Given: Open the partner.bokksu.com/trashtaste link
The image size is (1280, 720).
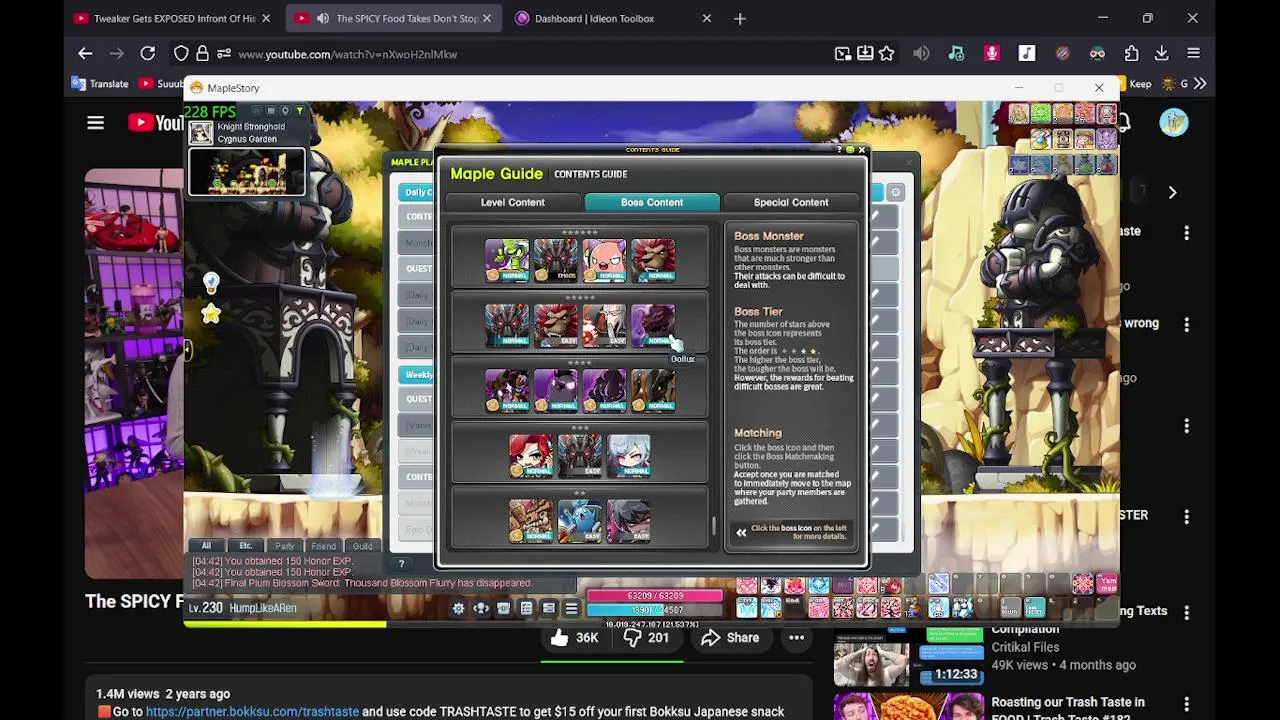Looking at the screenshot, I should 252,712.
